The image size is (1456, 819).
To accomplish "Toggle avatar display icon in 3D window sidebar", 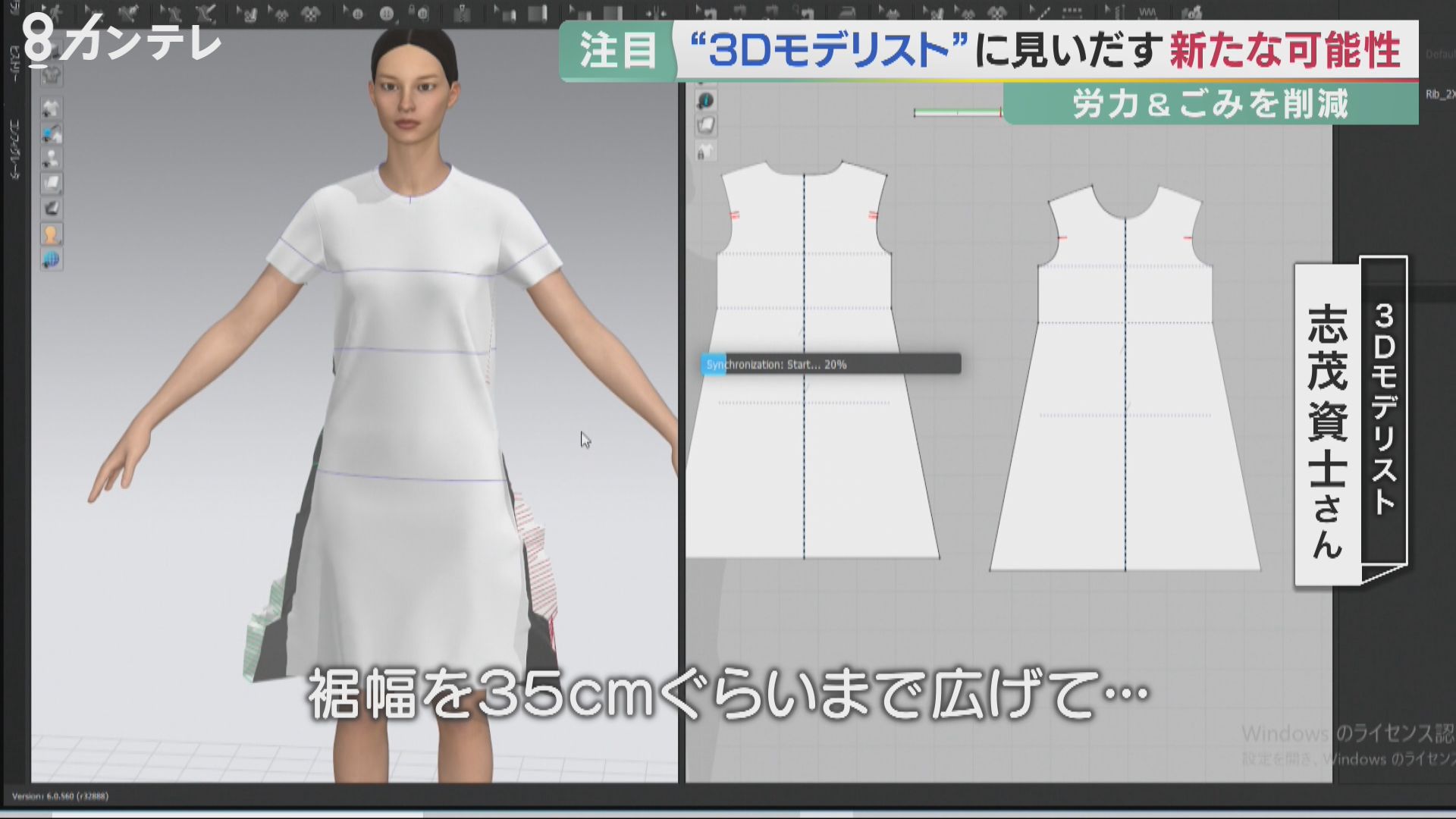I will 52,158.
